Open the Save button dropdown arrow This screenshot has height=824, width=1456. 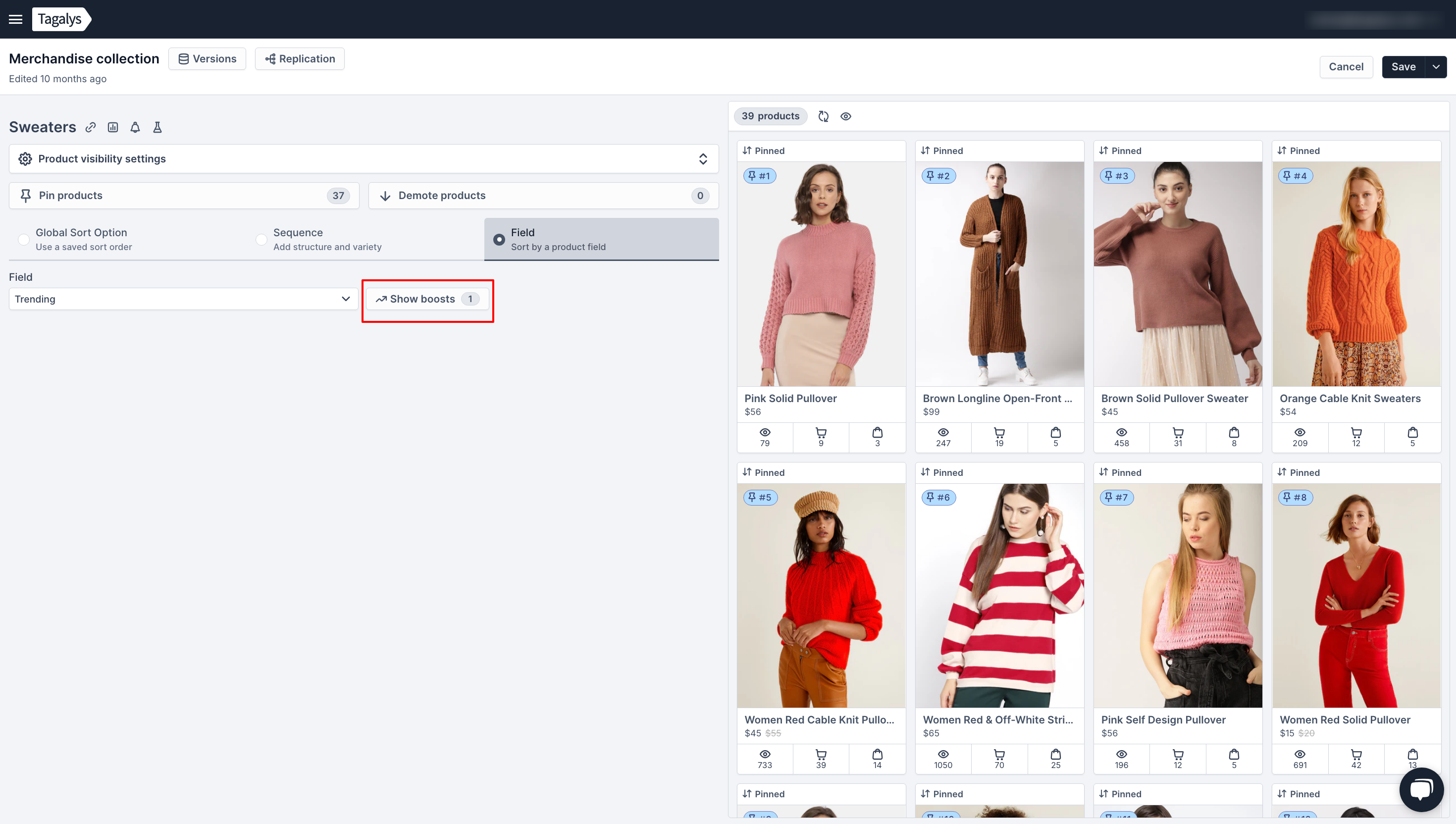pos(1436,67)
